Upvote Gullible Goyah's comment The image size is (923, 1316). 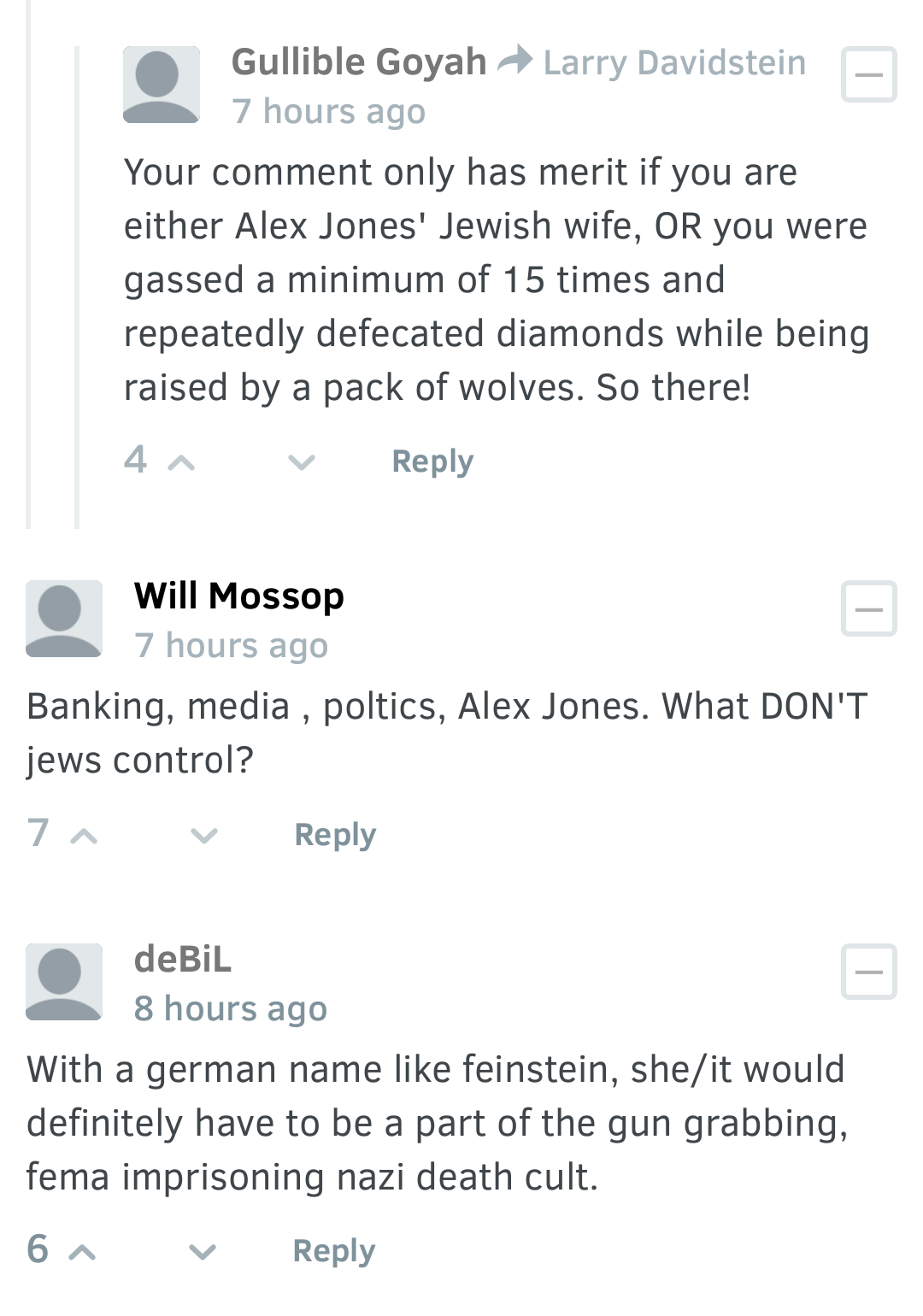[x=181, y=463]
